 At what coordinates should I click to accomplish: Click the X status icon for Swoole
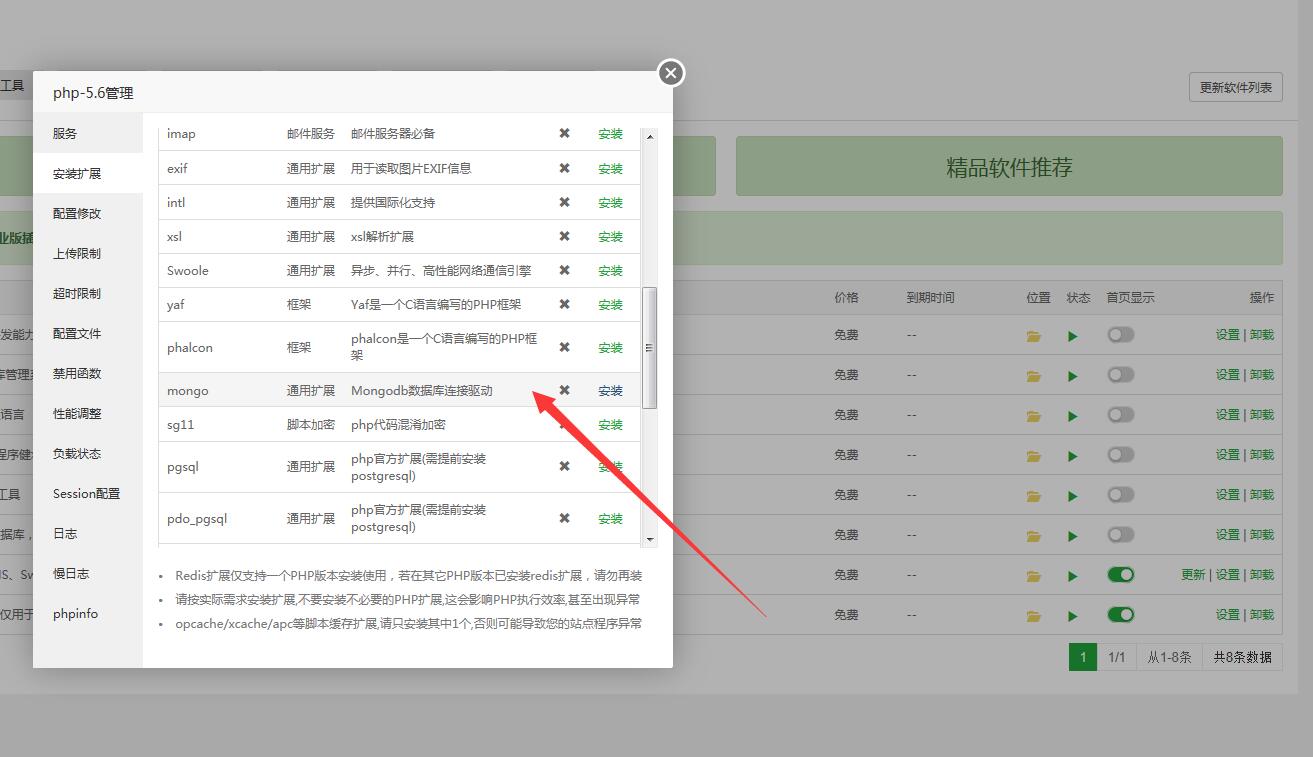click(564, 271)
